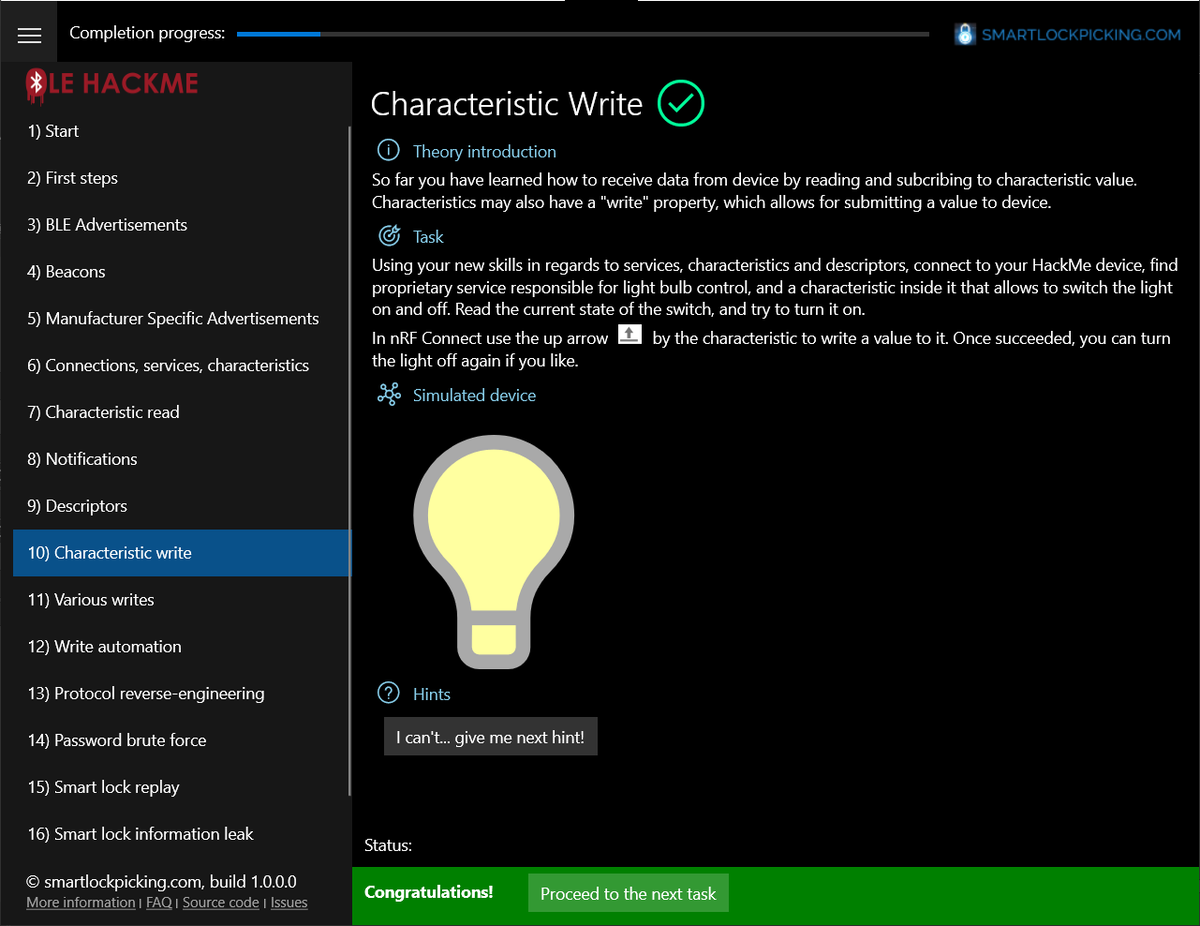Click the Hints section heading

432,694
